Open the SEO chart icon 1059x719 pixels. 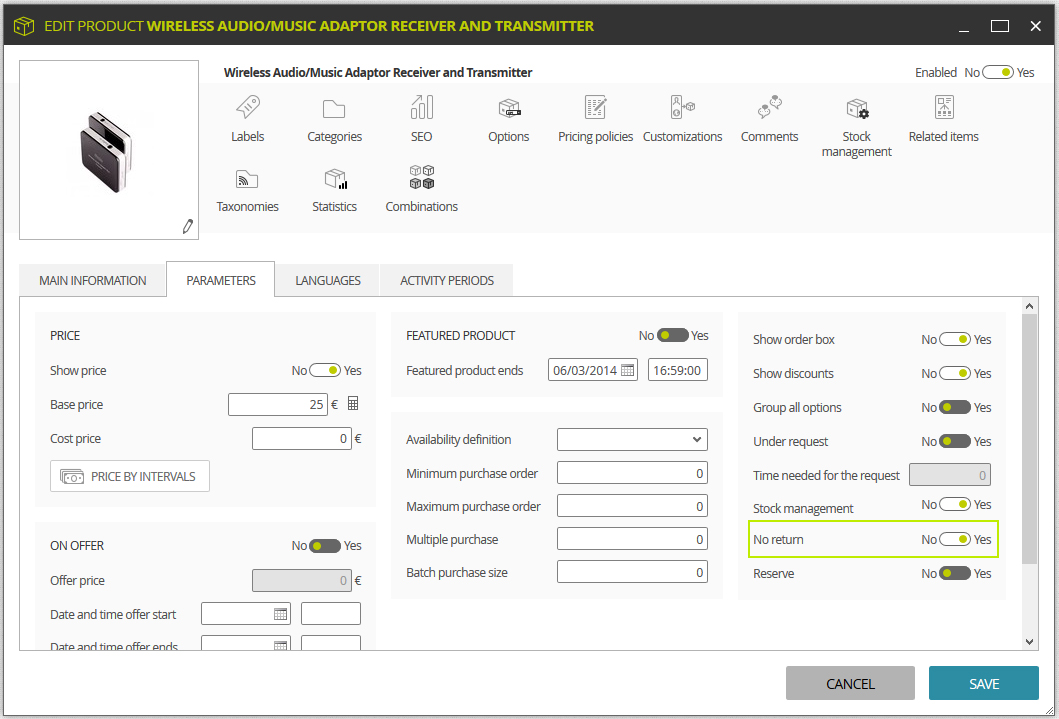tap(421, 107)
